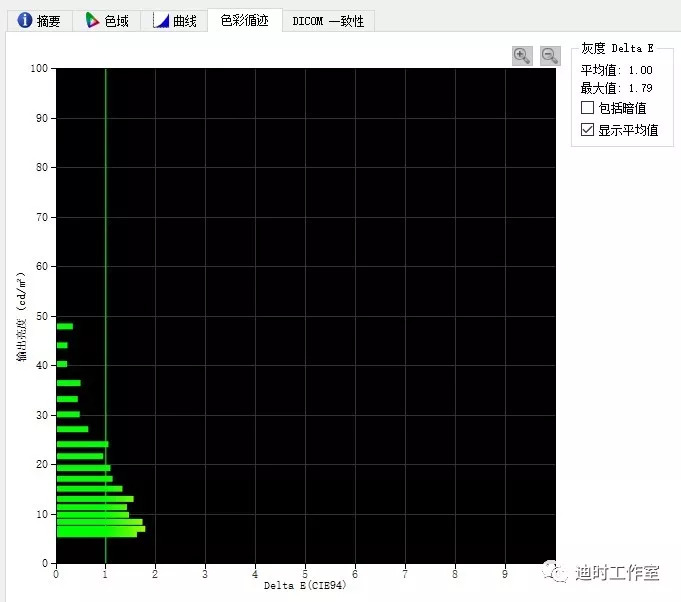
Task: Enable the 包括暗值 checkbox
Action: click(x=587, y=108)
